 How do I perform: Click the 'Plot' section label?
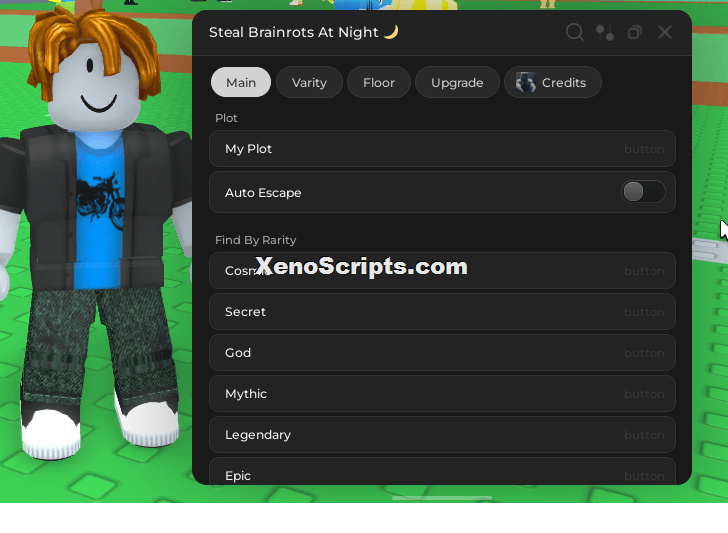[226, 118]
